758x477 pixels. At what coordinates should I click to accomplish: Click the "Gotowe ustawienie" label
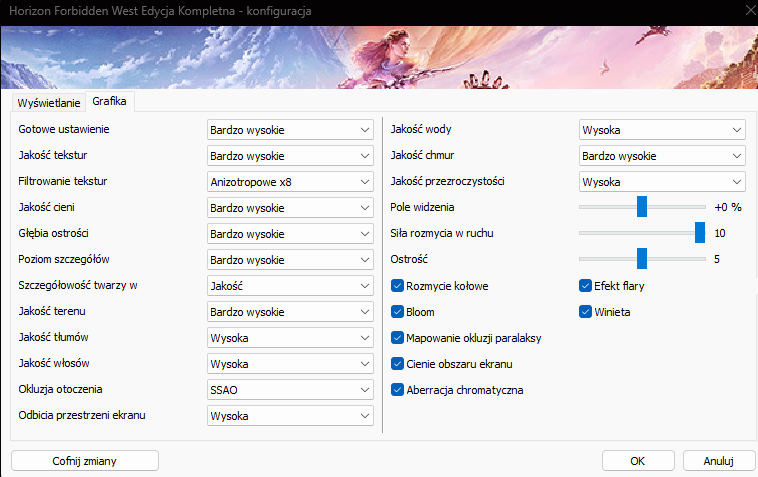pyautogui.click(x=64, y=129)
